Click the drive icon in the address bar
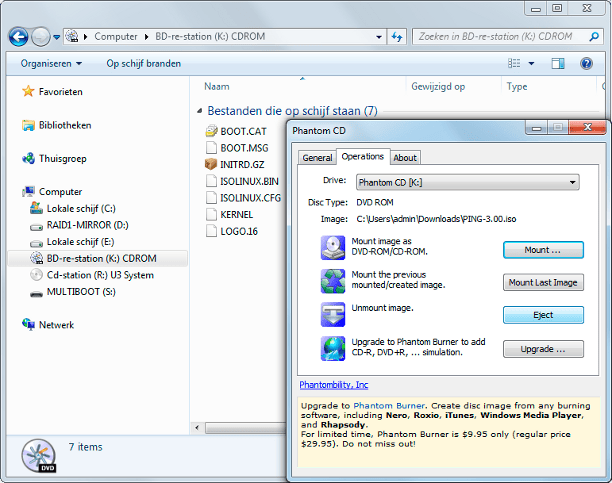This screenshot has height=483, width=612. point(72,36)
